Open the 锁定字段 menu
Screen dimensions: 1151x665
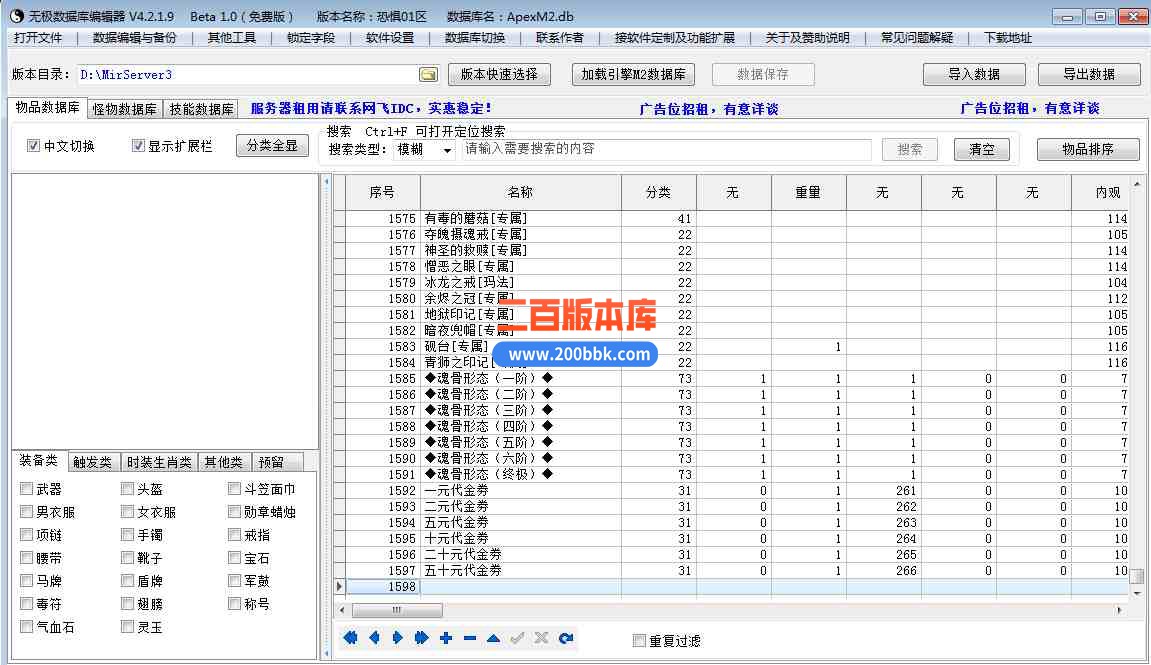[x=311, y=37]
